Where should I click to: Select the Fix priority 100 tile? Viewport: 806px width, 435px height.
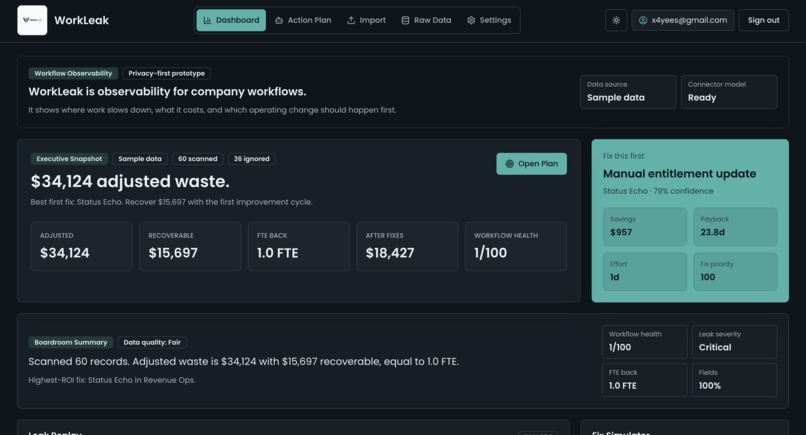click(x=735, y=271)
